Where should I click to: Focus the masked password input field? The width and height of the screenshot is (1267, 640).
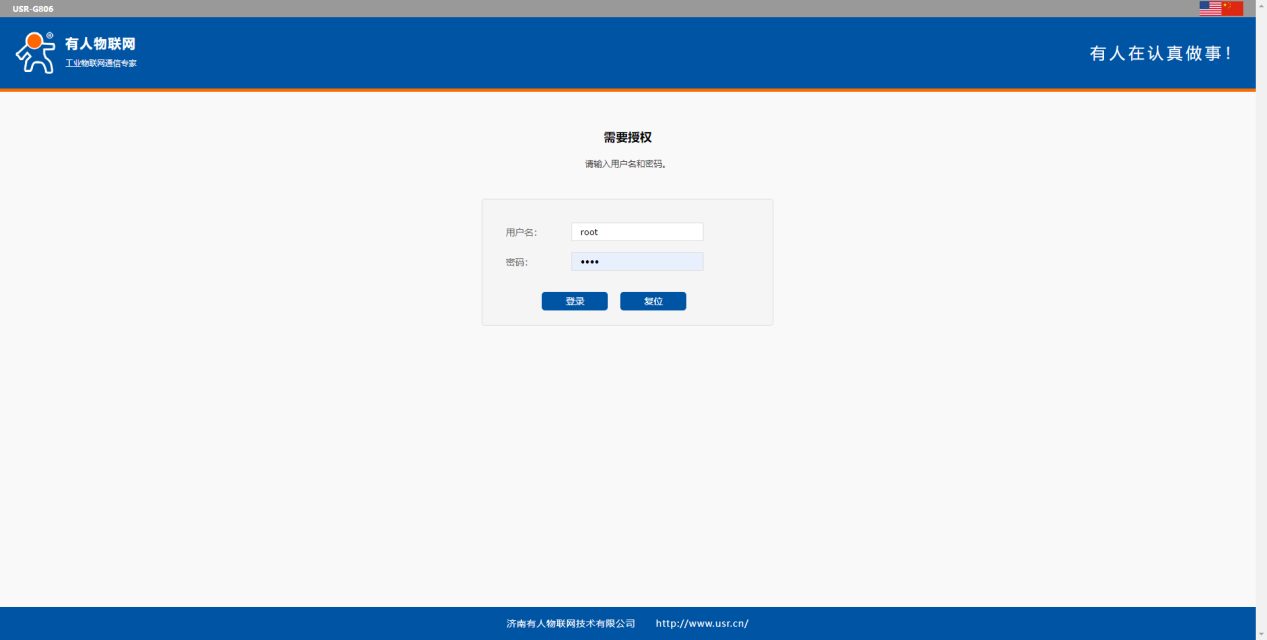(x=637, y=262)
